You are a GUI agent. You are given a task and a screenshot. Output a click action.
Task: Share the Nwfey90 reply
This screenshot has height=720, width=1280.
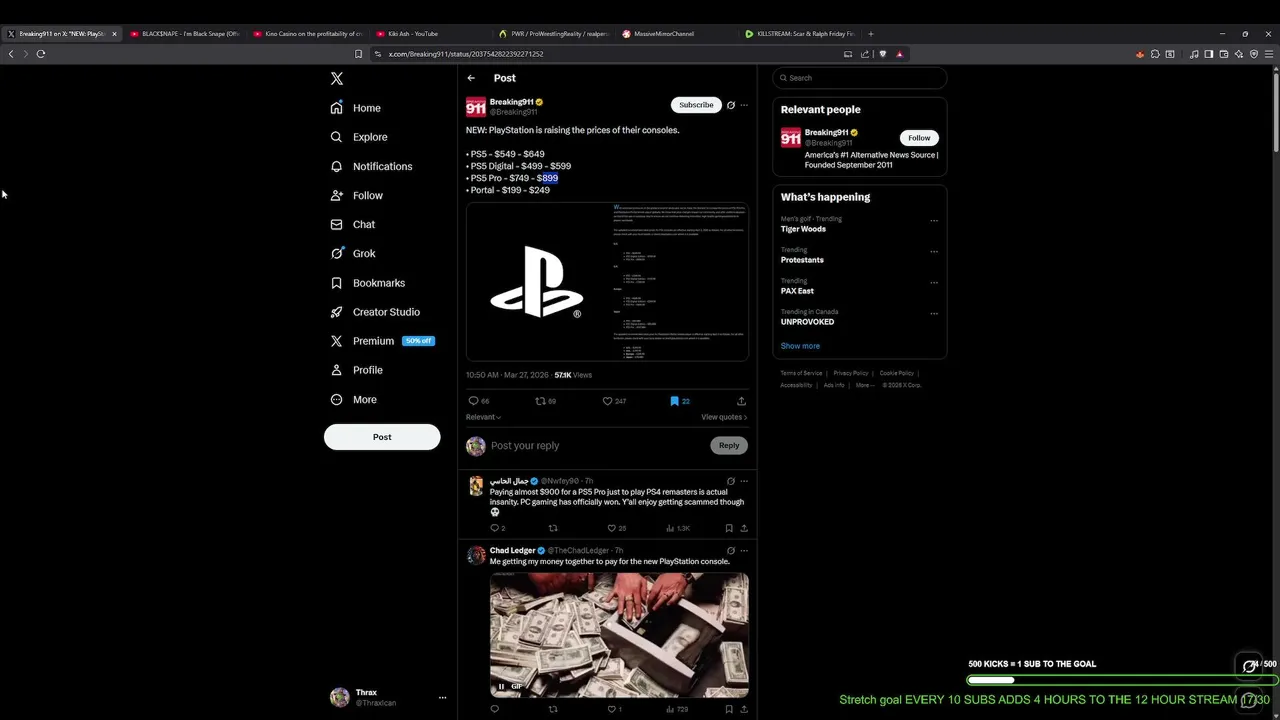[x=744, y=528]
